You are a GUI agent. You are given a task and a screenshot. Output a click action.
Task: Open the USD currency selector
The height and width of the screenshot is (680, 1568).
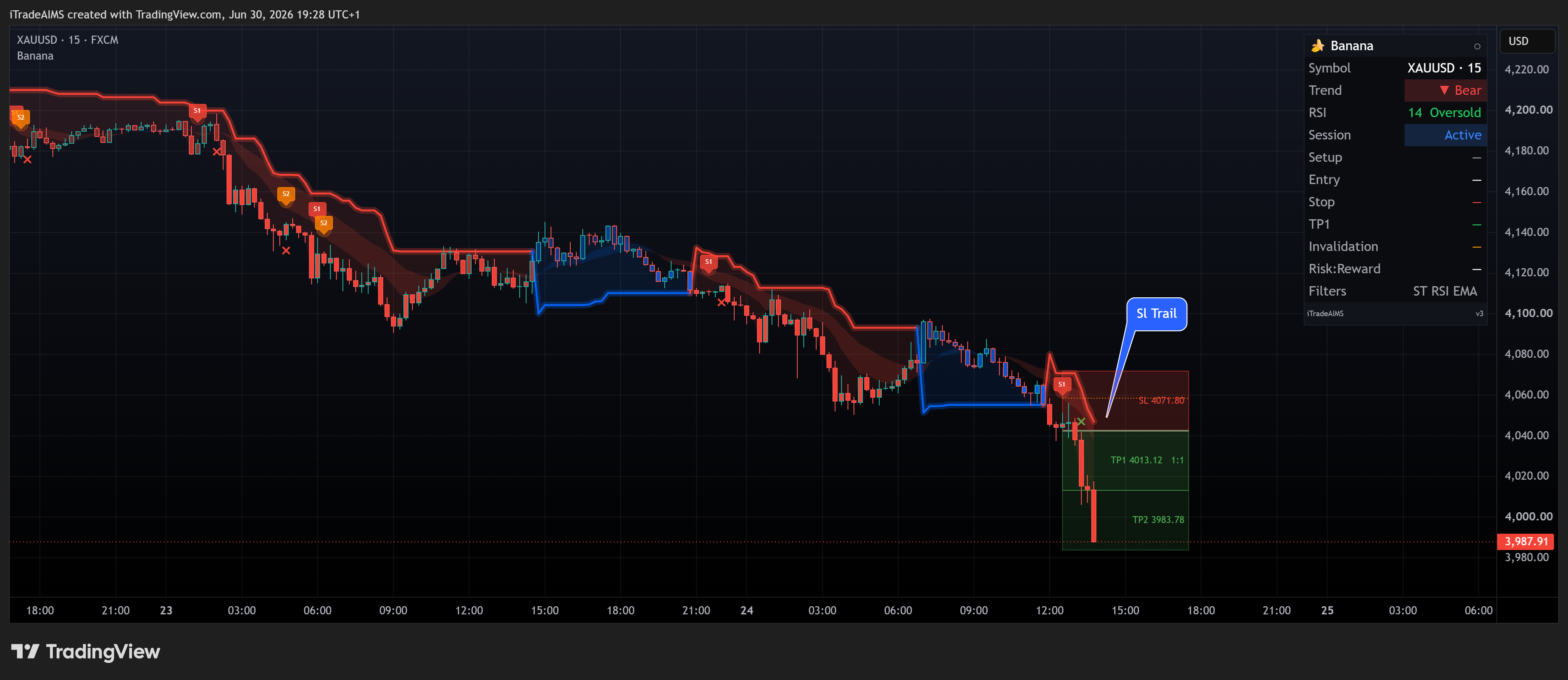pyautogui.click(x=1527, y=41)
